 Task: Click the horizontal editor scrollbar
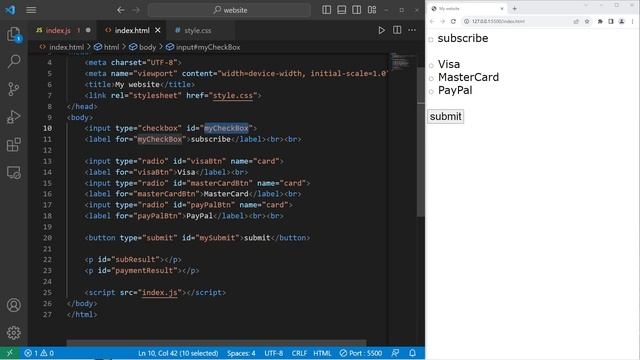(x=216, y=342)
